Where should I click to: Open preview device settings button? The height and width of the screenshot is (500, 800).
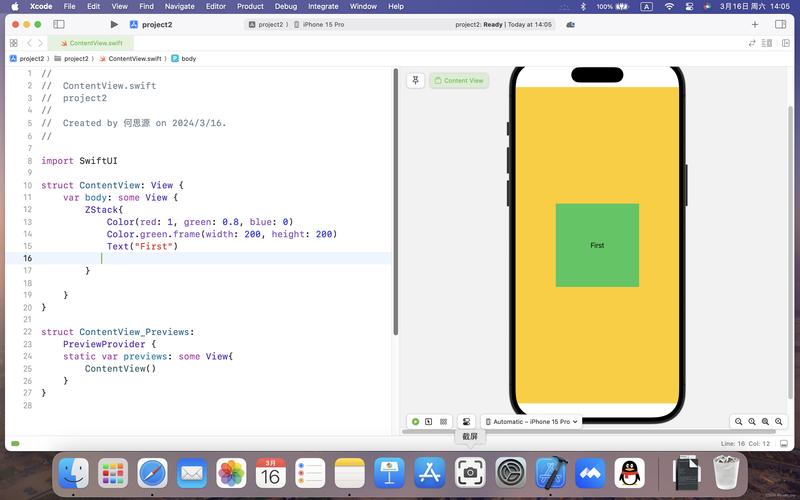pyautogui.click(x=466, y=422)
